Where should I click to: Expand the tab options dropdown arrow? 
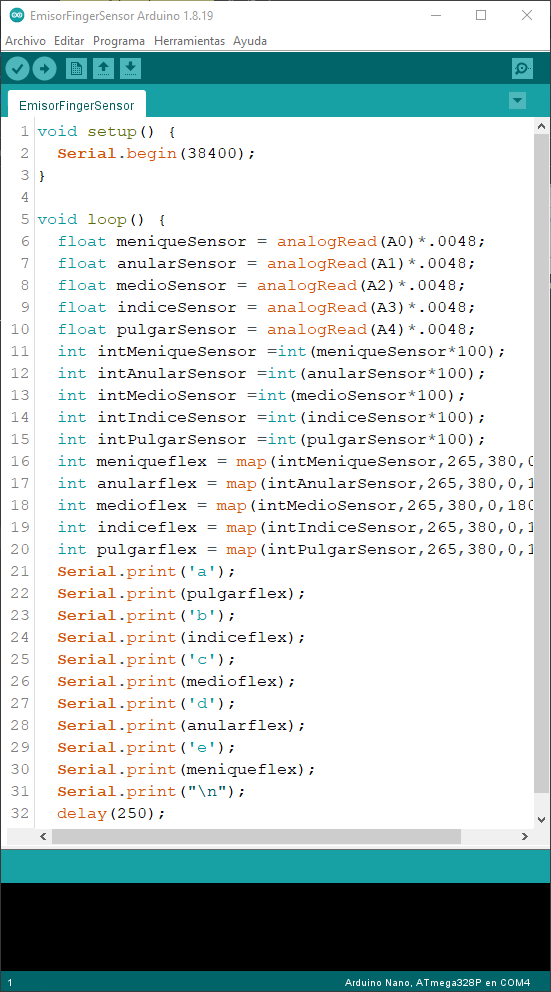517,101
